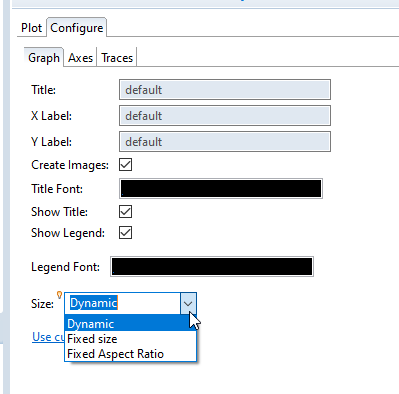Click the lightbulb hint icon beside Size
Screen dimensions: 399x394
pos(59,295)
